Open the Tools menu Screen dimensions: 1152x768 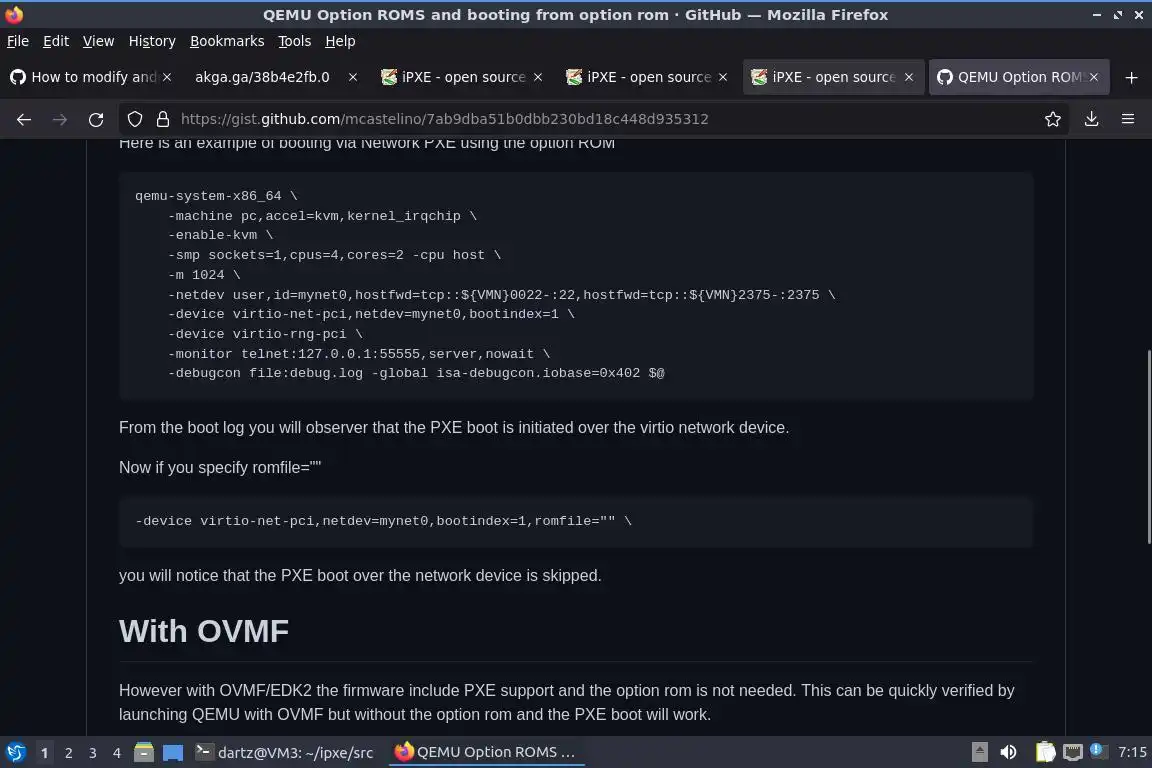pyautogui.click(x=295, y=41)
